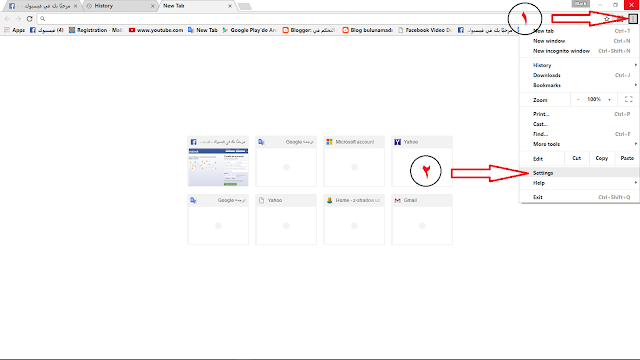
Task: Open the Blog bulunamadı bookmark
Action: (367, 30)
